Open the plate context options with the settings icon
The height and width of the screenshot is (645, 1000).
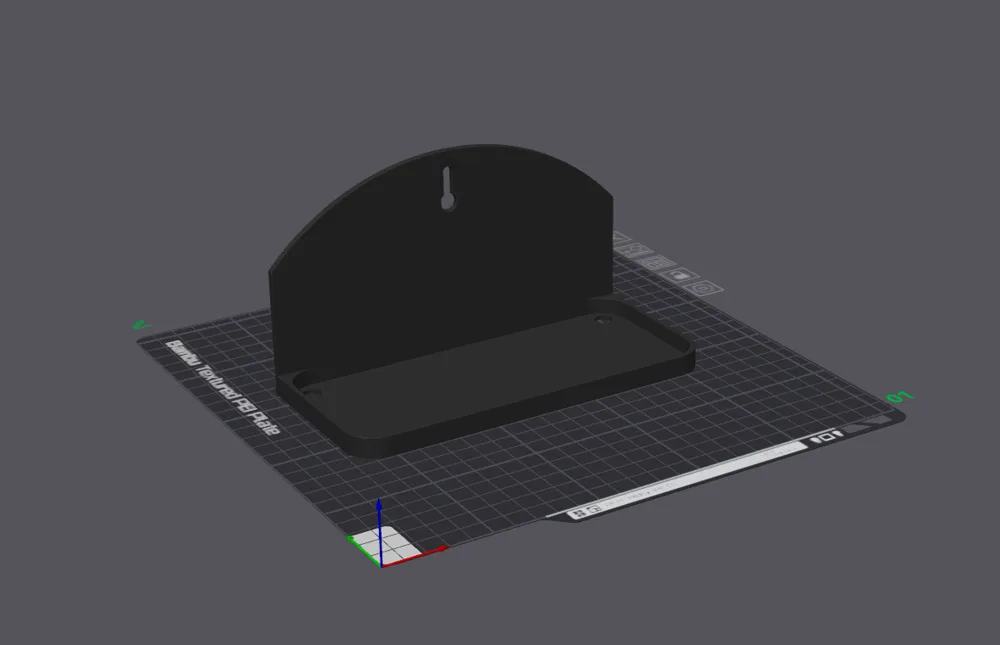point(701,289)
